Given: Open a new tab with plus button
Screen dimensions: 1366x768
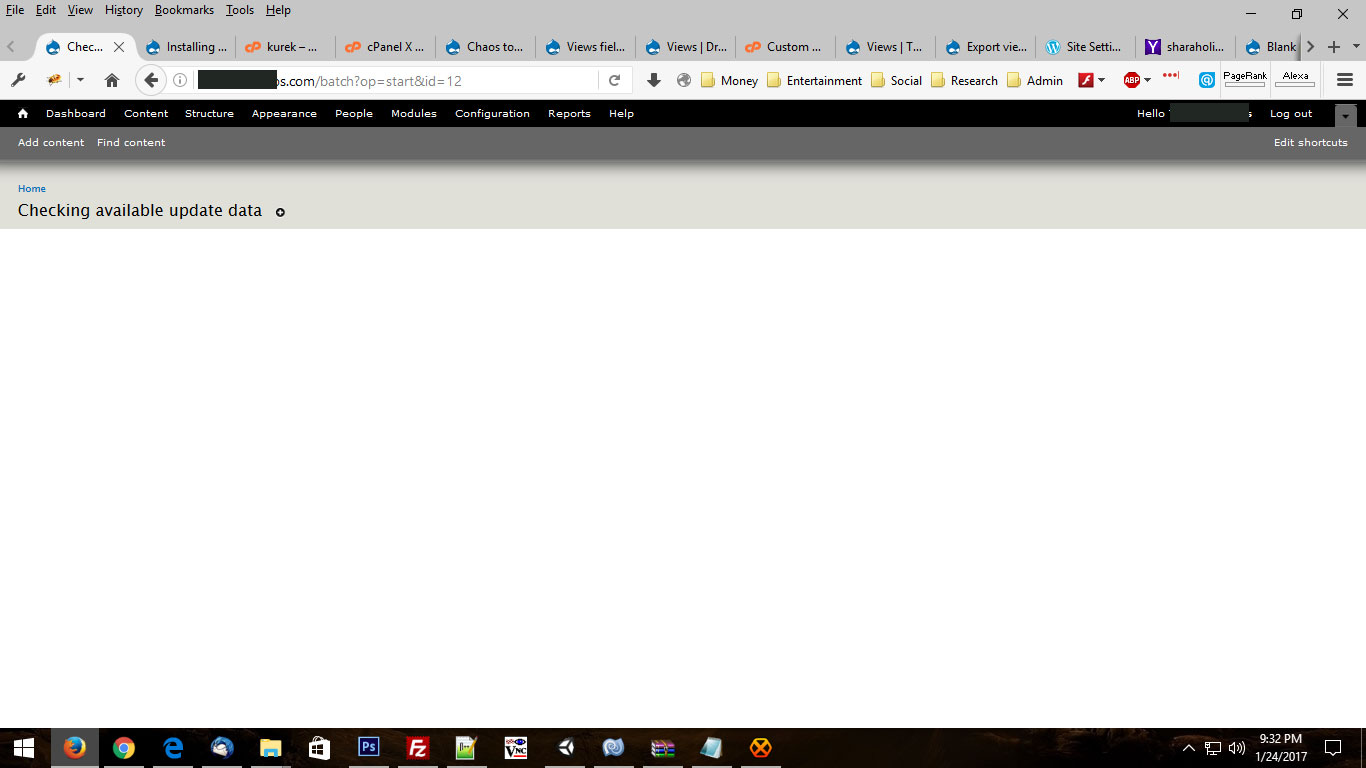Looking at the screenshot, I should click(1333, 47).
